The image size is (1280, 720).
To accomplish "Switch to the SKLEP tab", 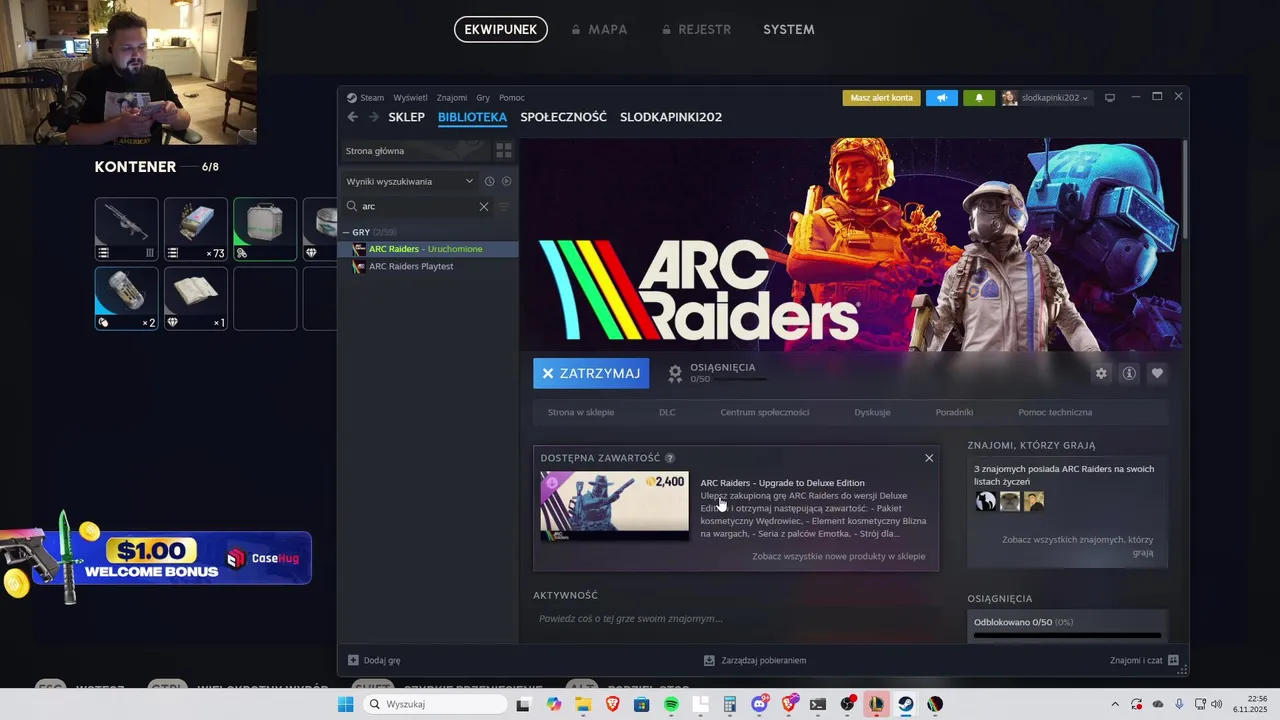I will (406, 117).
